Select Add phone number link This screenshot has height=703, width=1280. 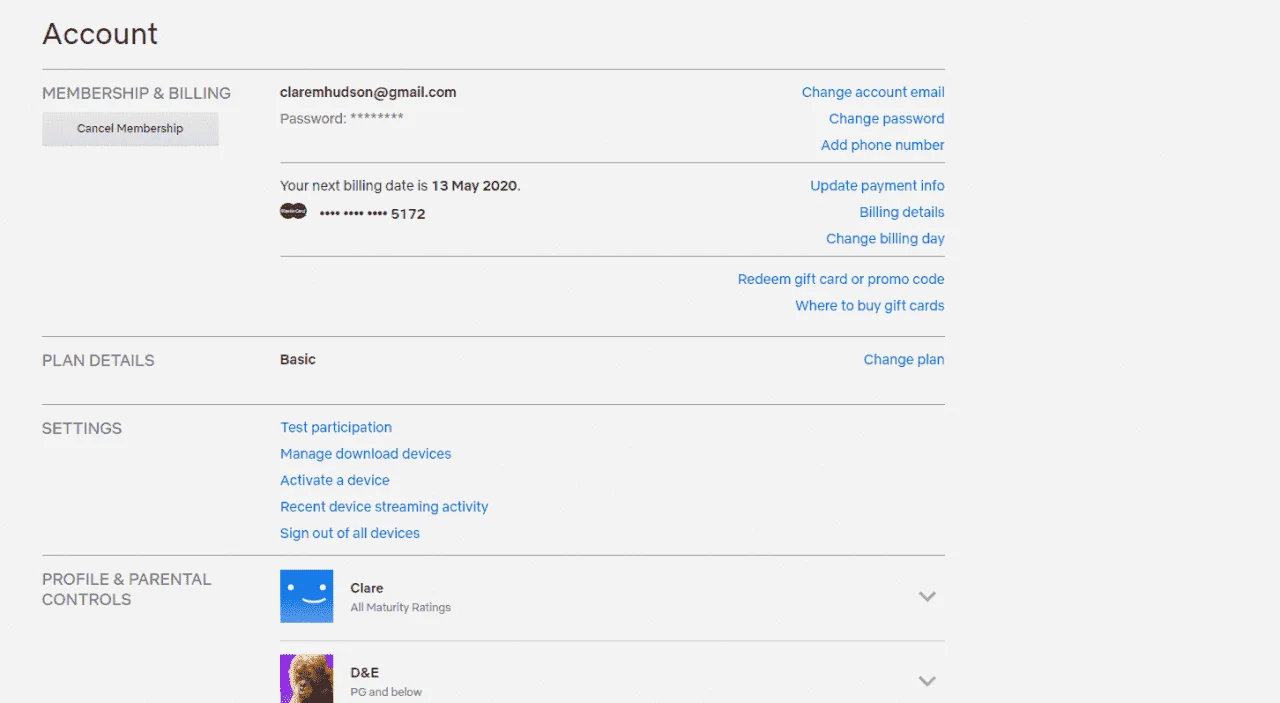[882, 145]
